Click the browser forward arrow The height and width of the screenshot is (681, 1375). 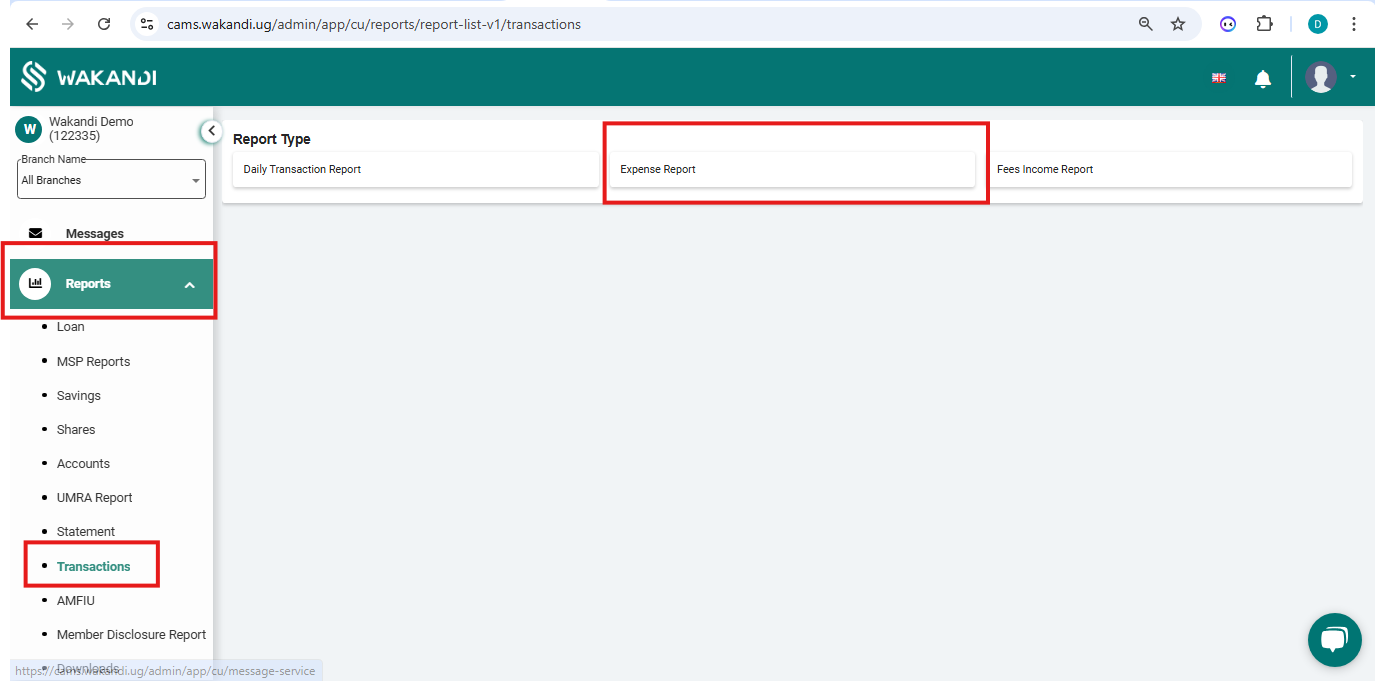[68, 24]
